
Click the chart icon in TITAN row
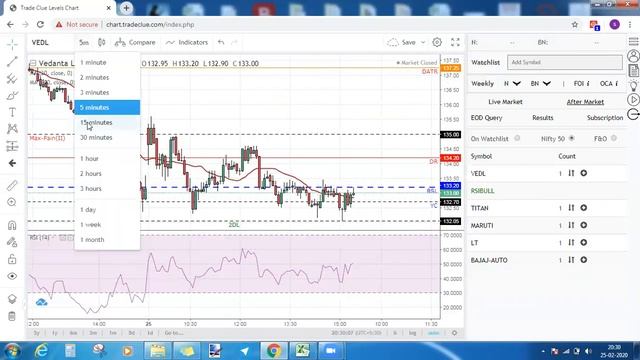(x=571, y=208)
